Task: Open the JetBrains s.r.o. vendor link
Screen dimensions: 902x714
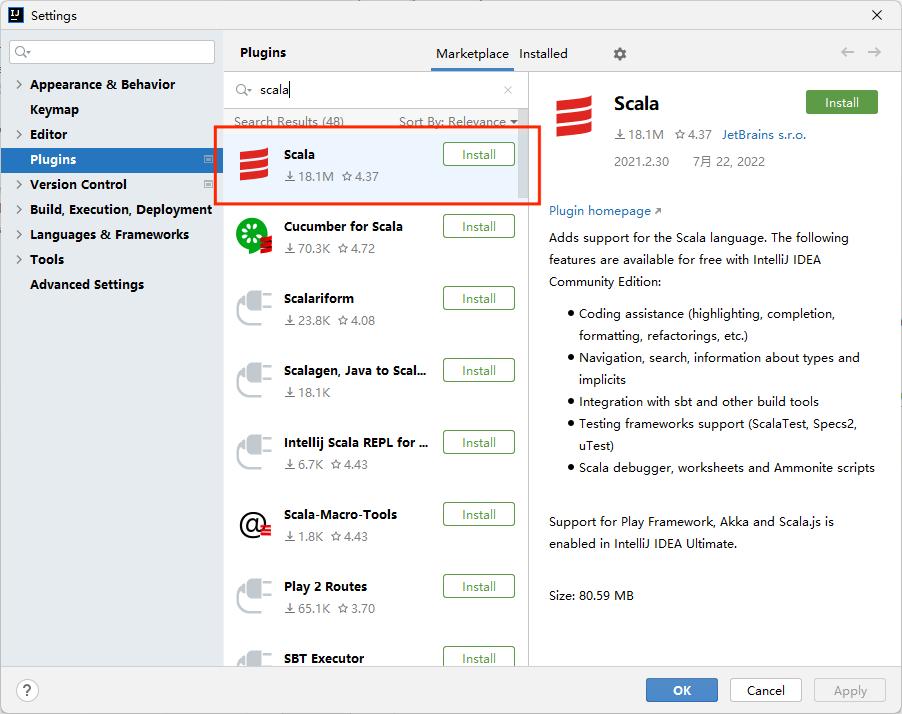Action: click(764, 135)
